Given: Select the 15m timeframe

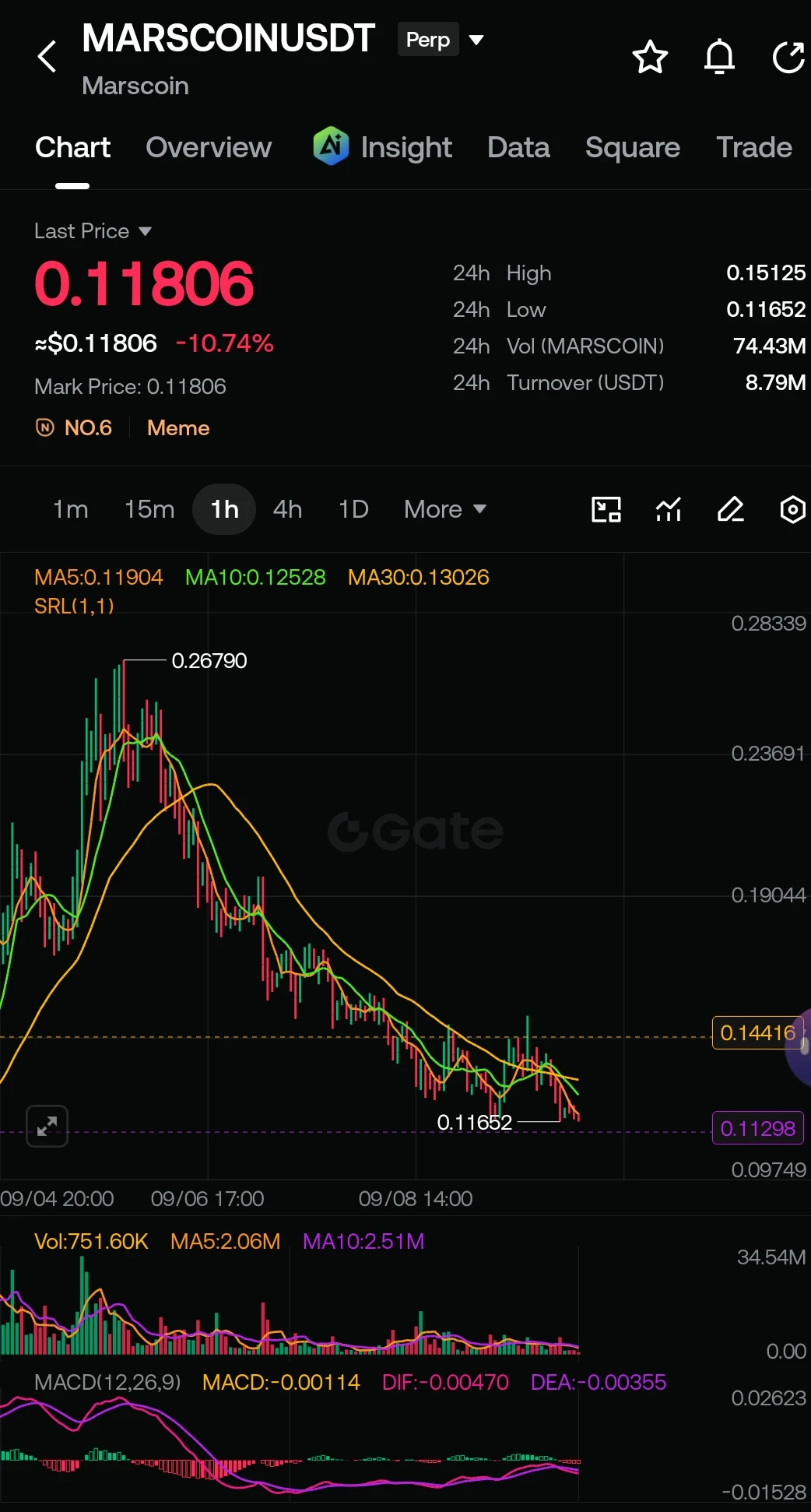Looking at the screenshot, I should coord(149,509).
